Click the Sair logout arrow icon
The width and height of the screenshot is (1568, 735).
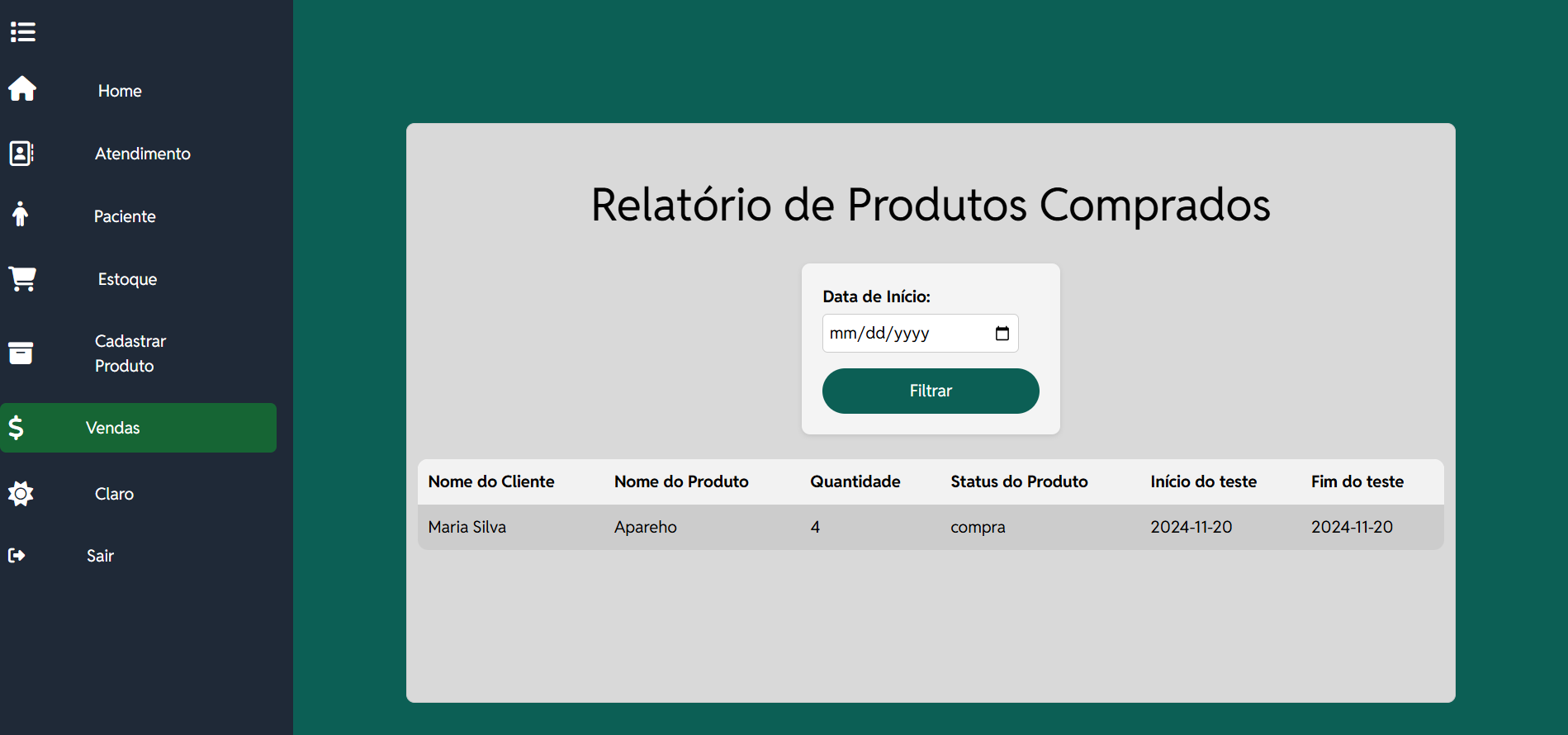point(17,555)
